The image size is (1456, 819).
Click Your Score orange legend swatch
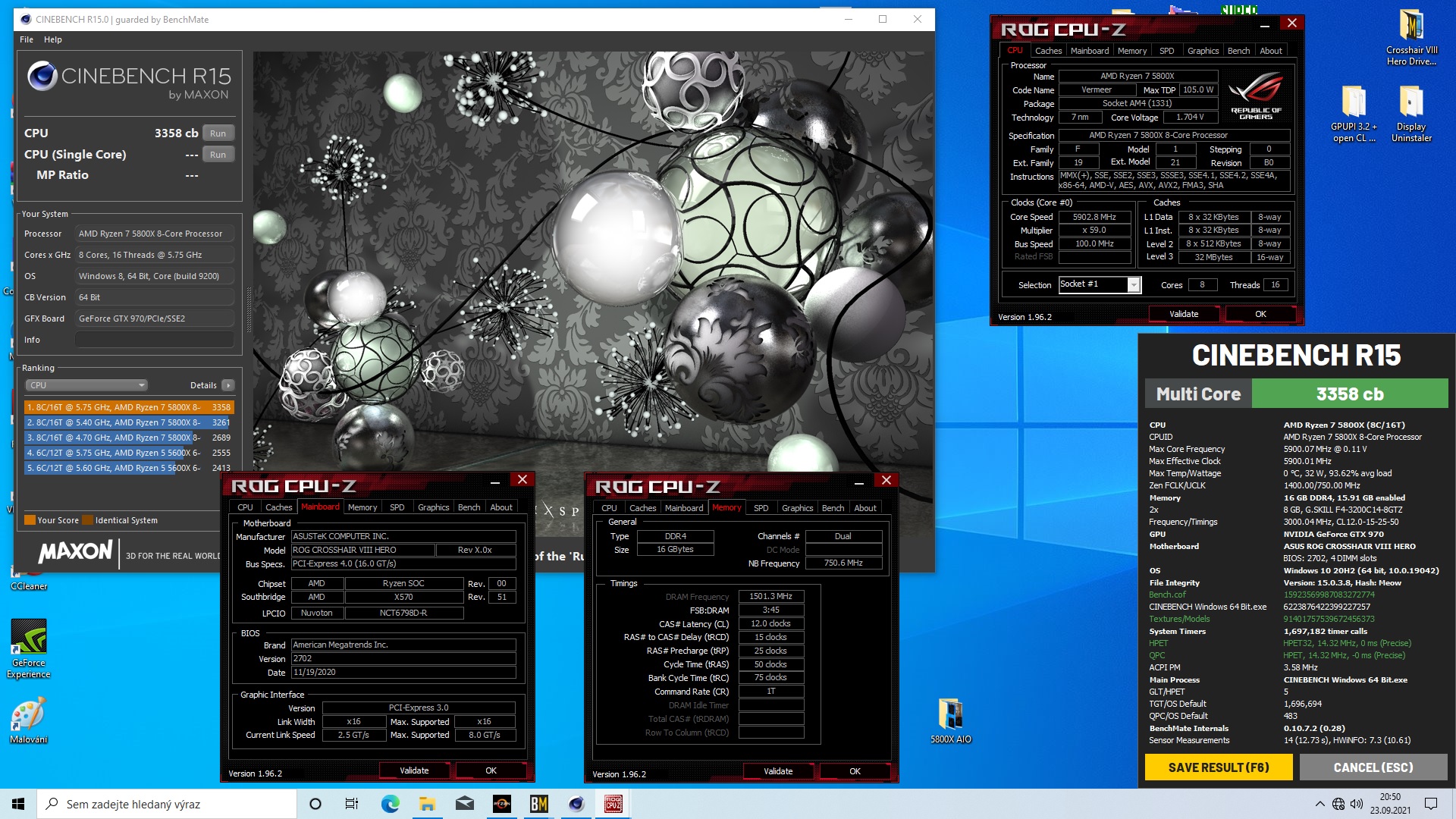[30, 520]
